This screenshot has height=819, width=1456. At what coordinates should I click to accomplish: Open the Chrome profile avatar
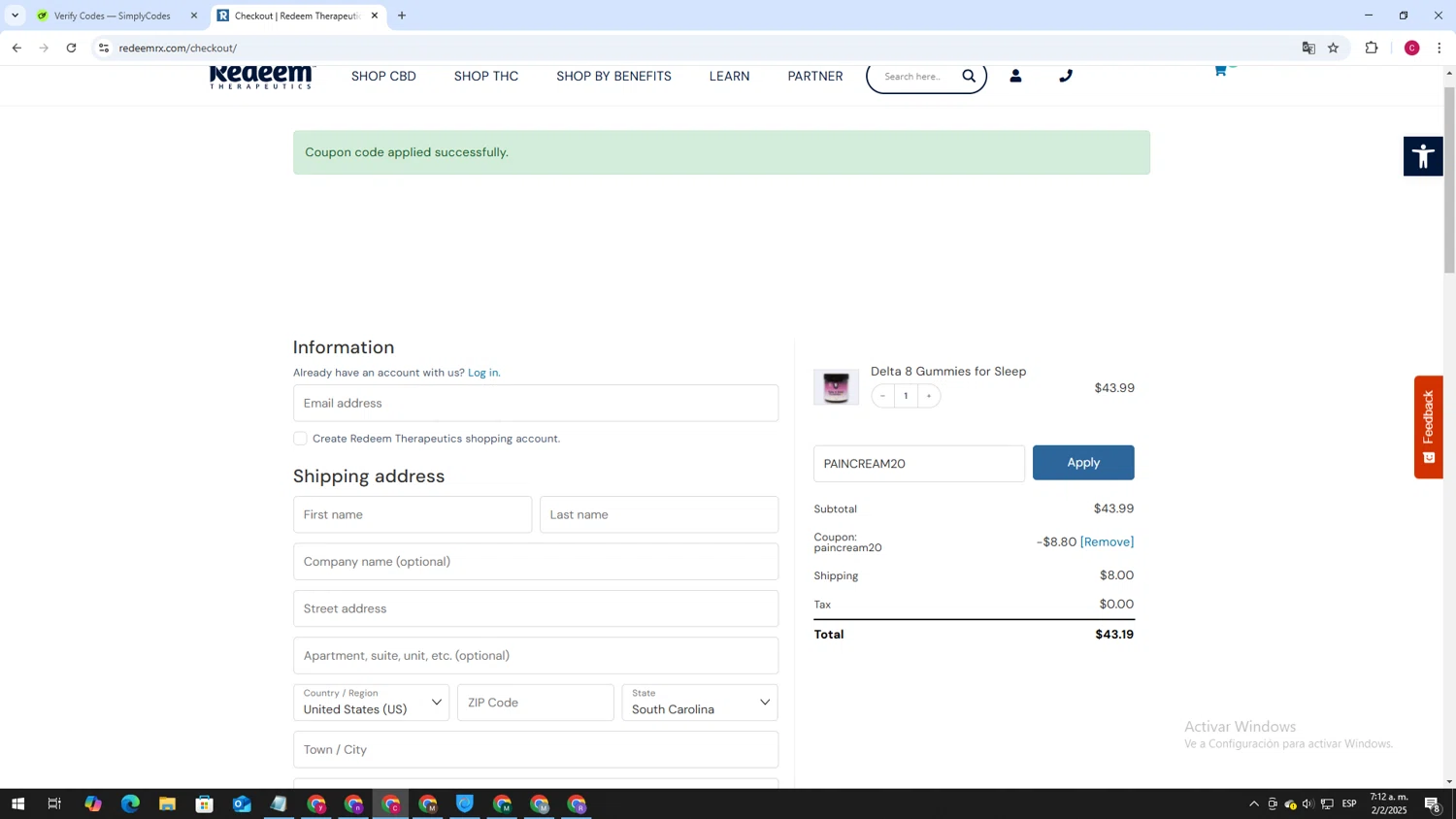pyautogui.click(x=1412, y=48)
